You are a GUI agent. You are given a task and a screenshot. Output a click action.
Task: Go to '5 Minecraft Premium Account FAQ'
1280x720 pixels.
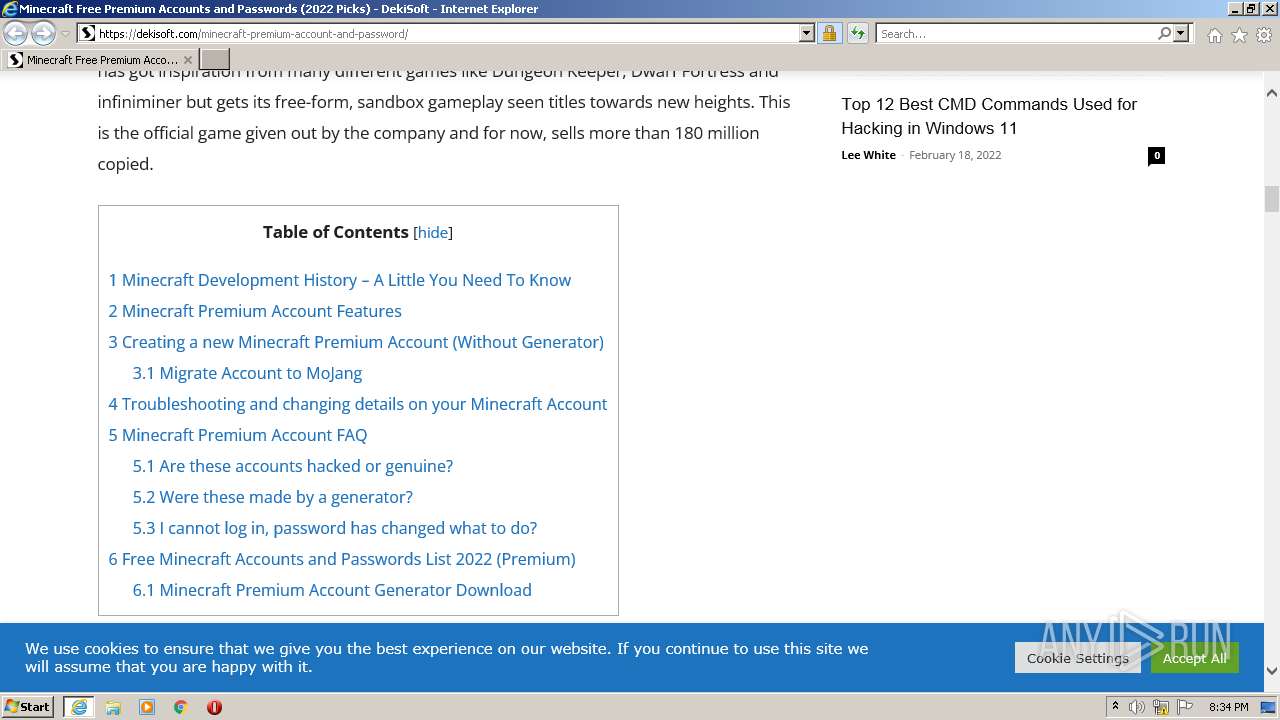pyautogui.click(x=238, y=435)
